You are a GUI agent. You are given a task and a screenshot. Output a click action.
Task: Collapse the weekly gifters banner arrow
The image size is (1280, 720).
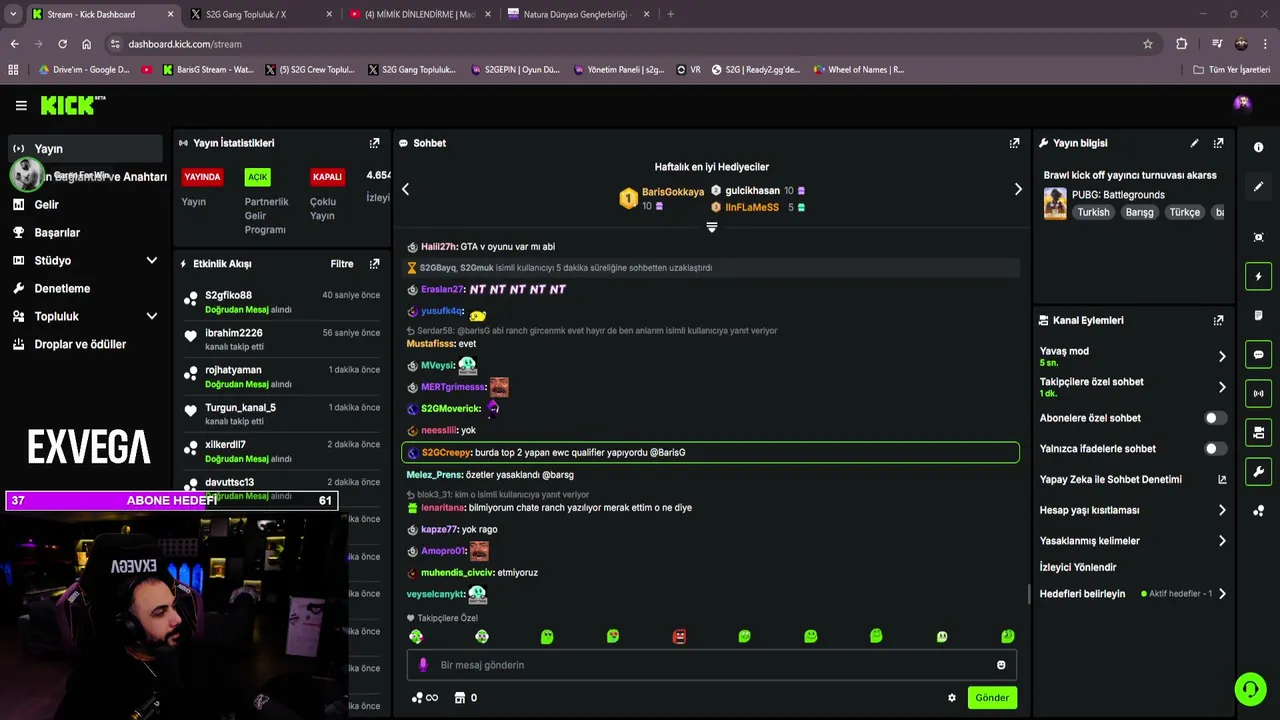click(x=712, y=227)
